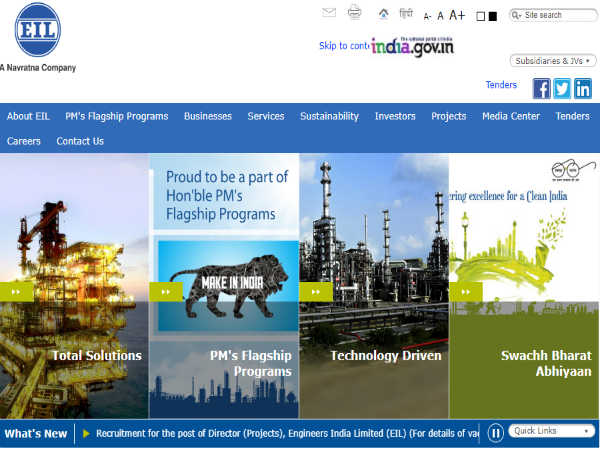Click the email envelope icon
The width and height of the screenshot is (600, 450).
[329, 13]
